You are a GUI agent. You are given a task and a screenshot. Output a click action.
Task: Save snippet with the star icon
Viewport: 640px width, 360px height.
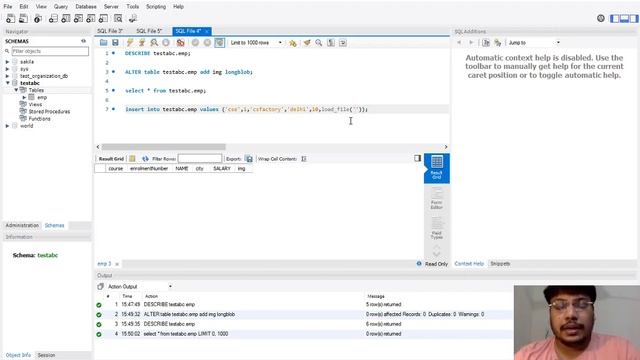coord(293,42)
